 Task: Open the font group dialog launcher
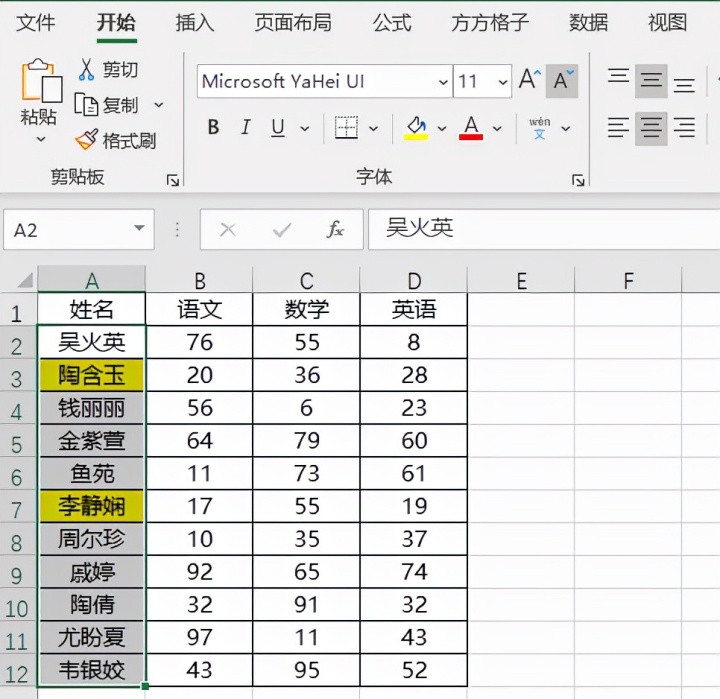578,180
